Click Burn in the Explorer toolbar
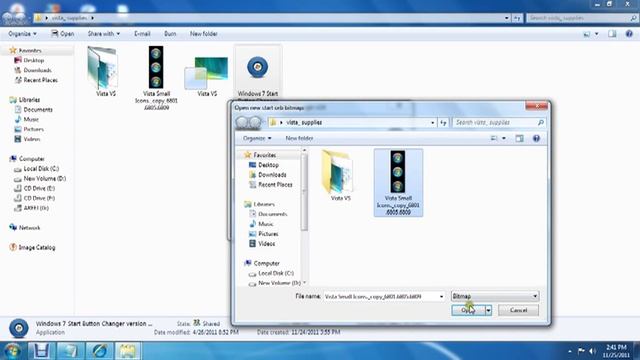640x360 pixels. click(x=170, y=34)
